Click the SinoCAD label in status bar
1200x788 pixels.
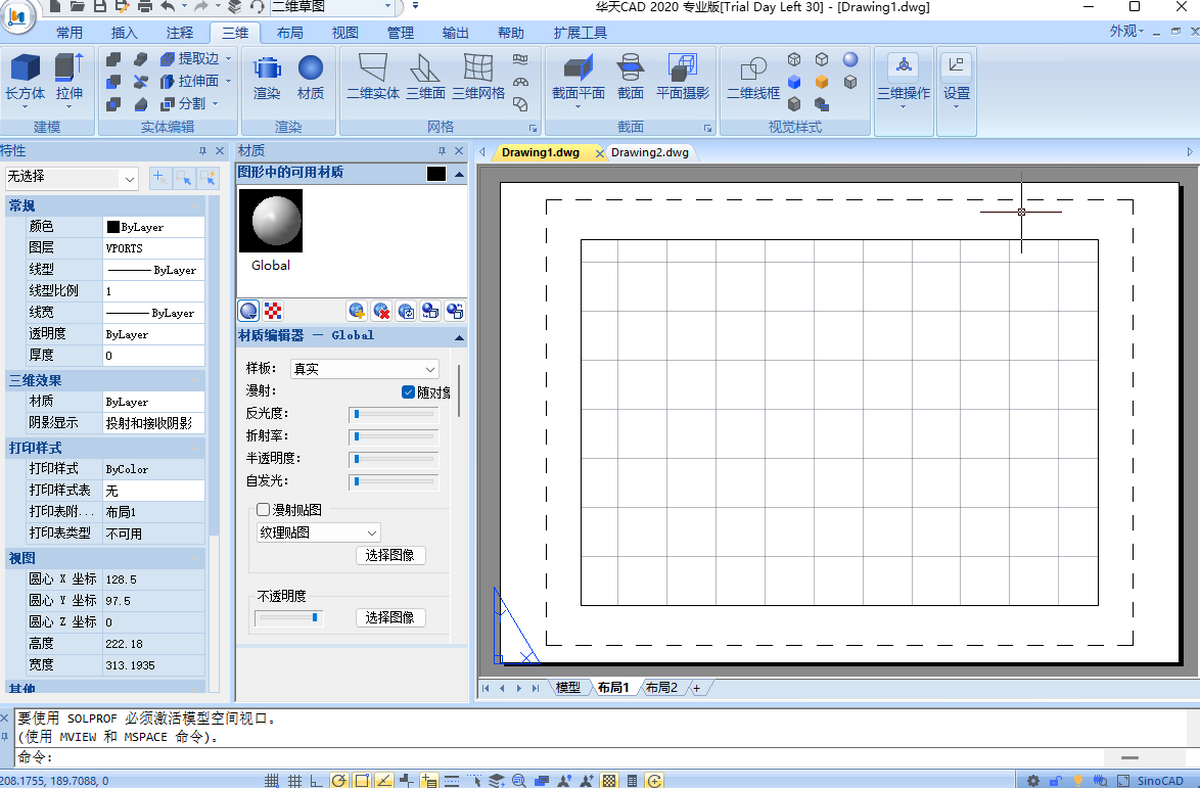(x=1158, y=780)
